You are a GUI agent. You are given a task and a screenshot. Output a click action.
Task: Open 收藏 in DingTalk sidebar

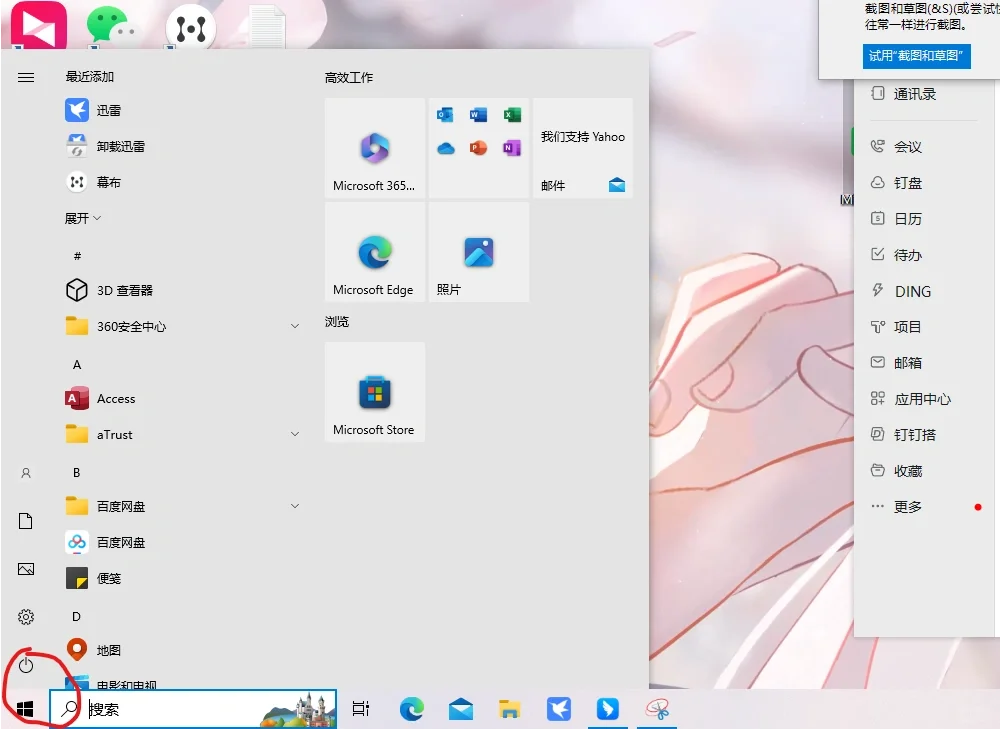coord(897,471)
